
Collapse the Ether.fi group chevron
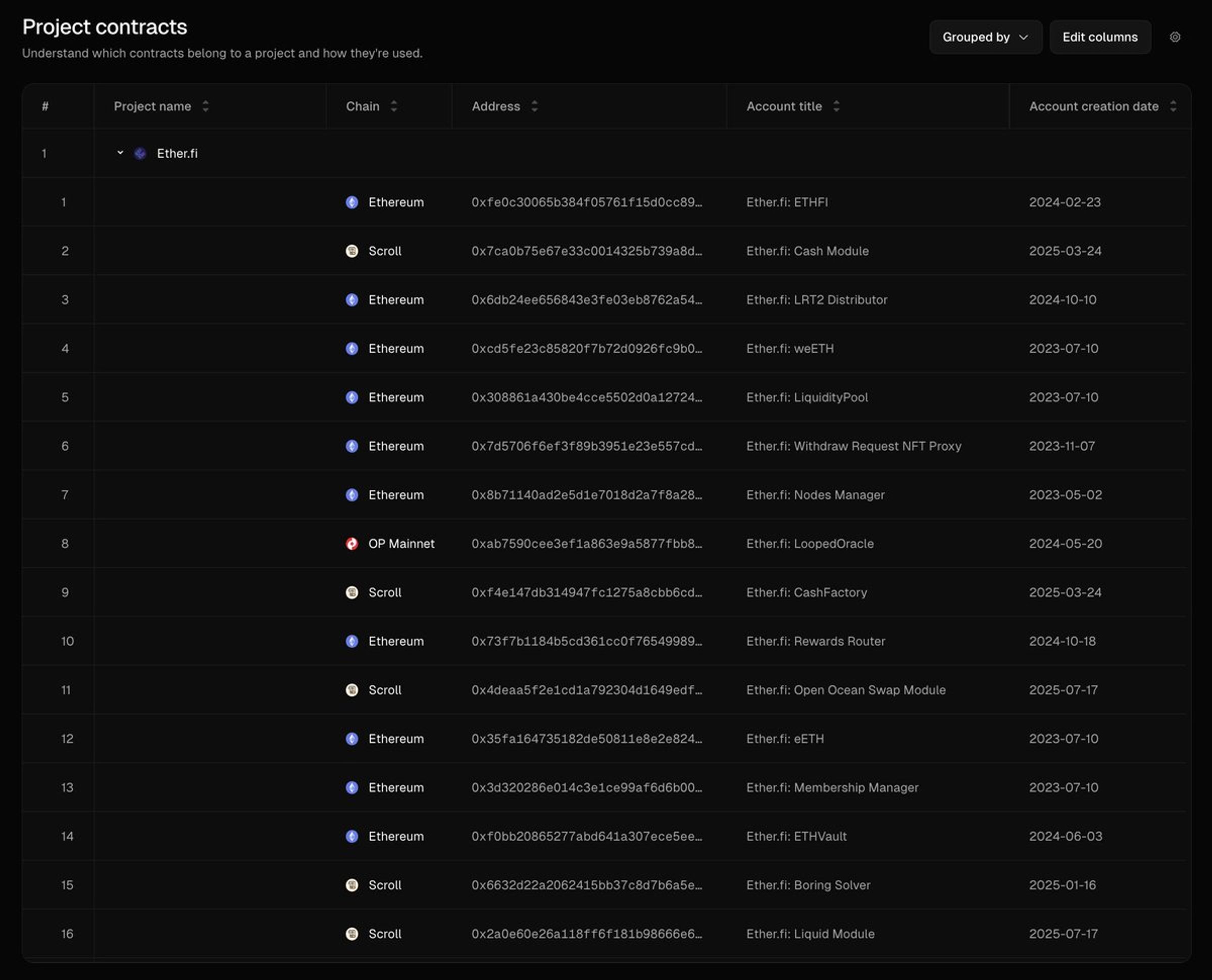click(120, 153)
